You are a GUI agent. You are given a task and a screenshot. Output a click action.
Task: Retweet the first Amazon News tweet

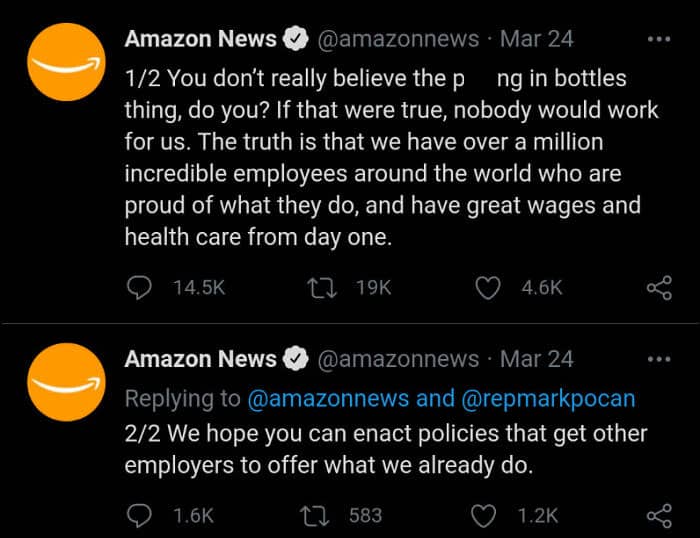pyautogui.click(x=323, y=288)
